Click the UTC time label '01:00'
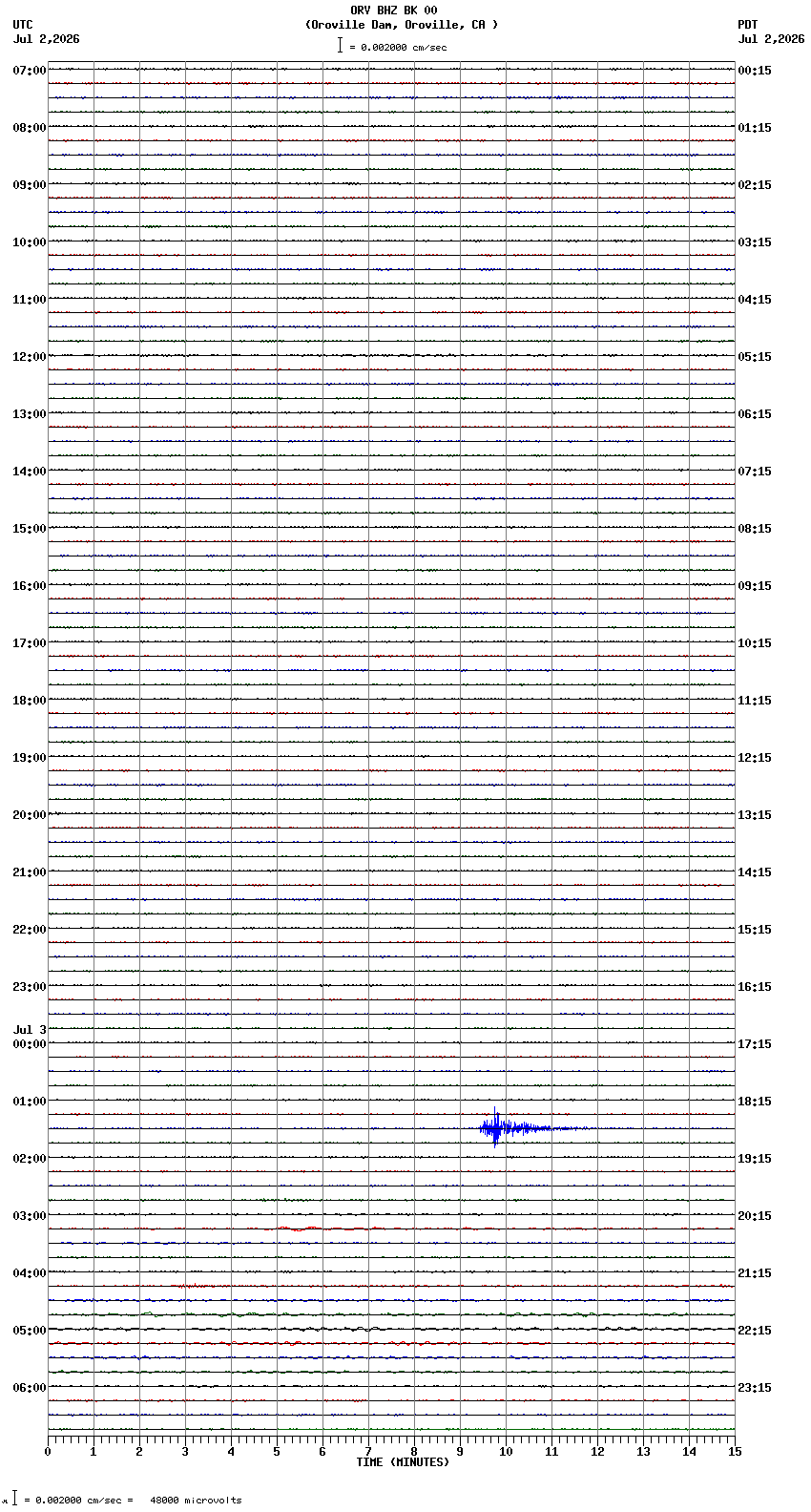 pos(30,1102)
